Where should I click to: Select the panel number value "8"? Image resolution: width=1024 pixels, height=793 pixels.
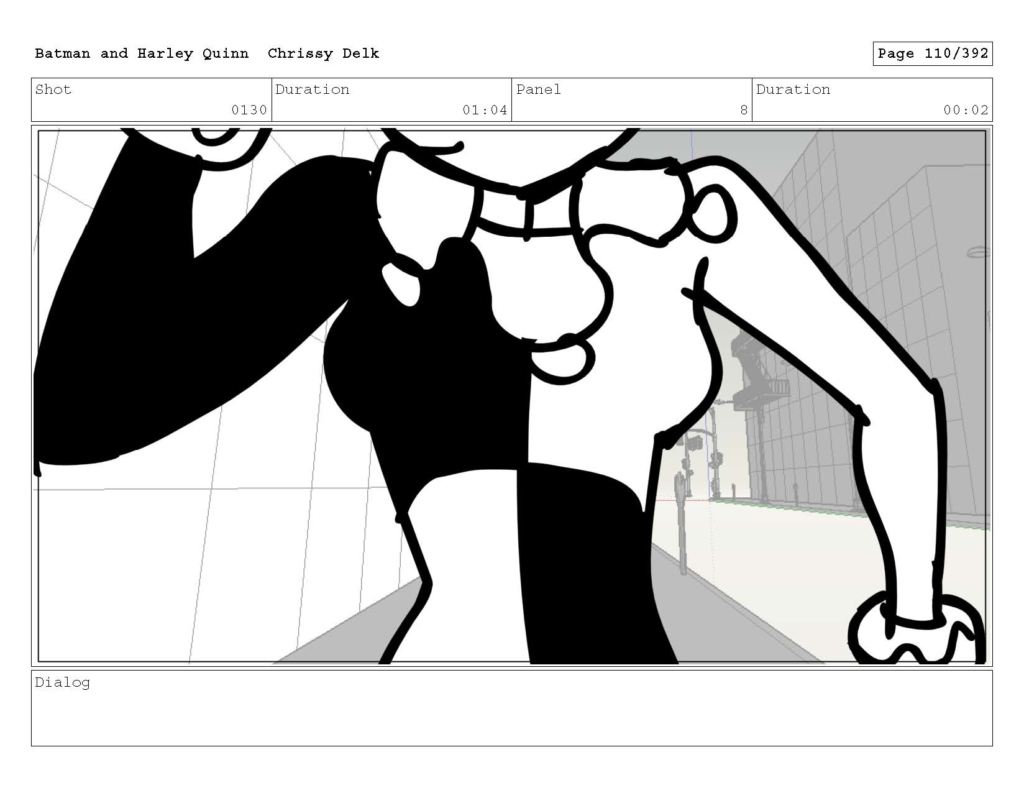tap(744, 110)
